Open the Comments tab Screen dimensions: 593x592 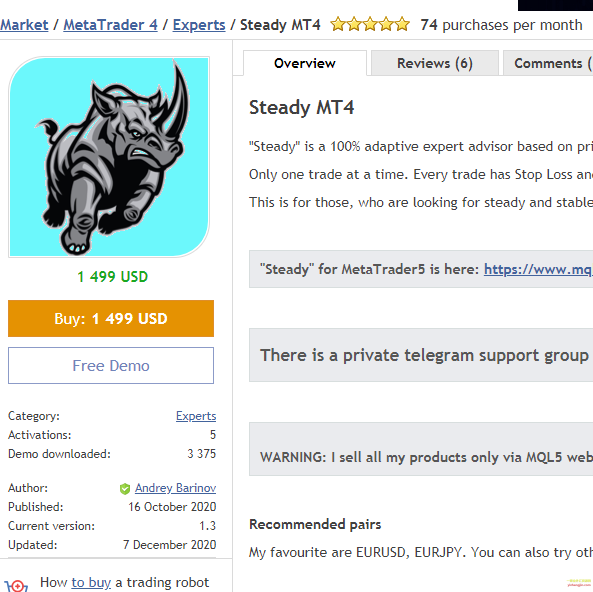pyautogui.click(x=548, y=63)
